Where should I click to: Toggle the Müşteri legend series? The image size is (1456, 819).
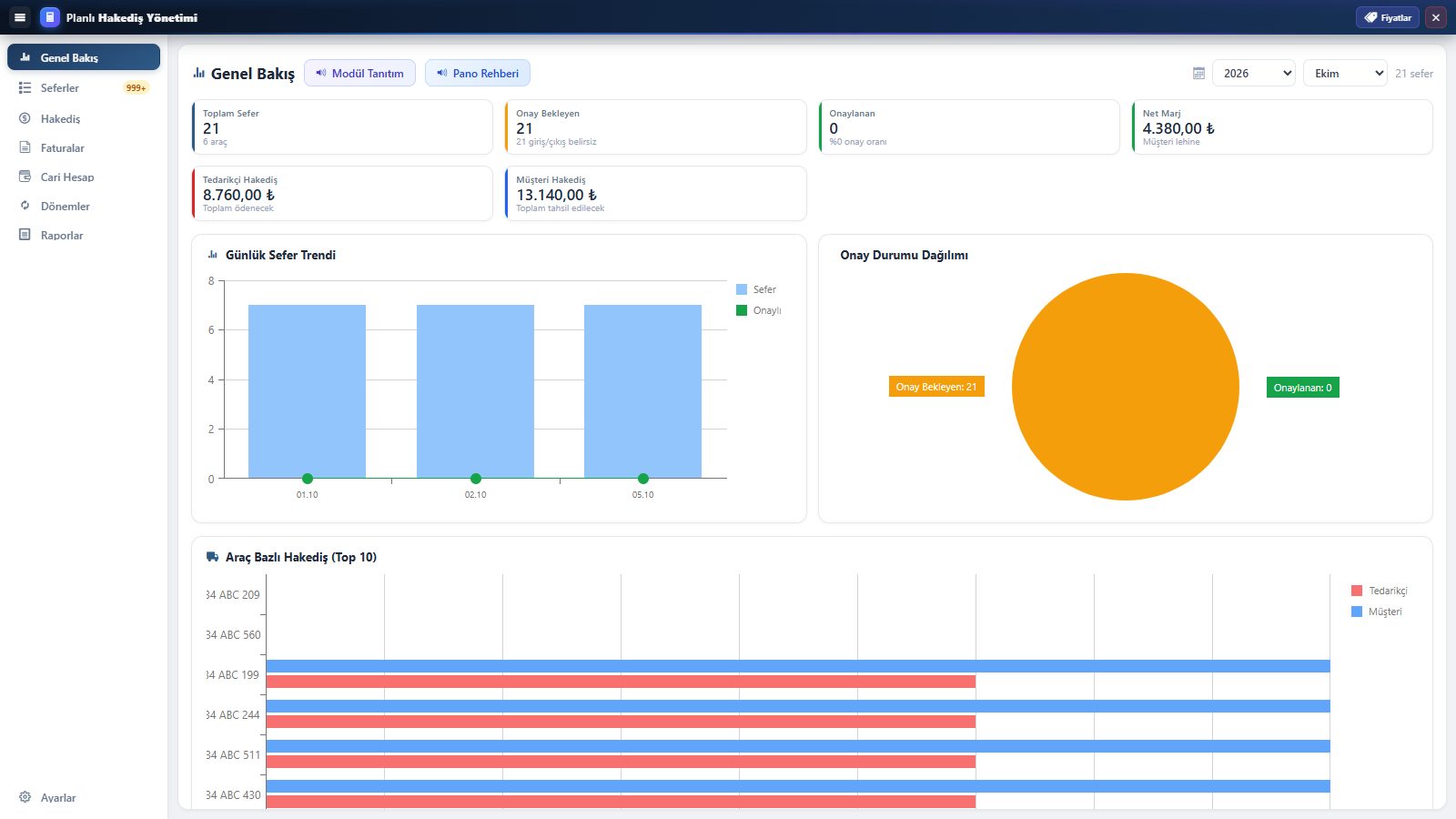tap(1377, 612)
